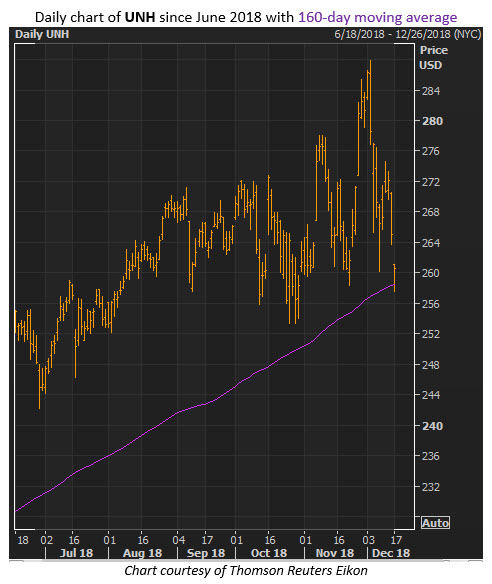Click the Auto scale button
This screenshot has width=492, height=584.
click(x=435, y=523)
